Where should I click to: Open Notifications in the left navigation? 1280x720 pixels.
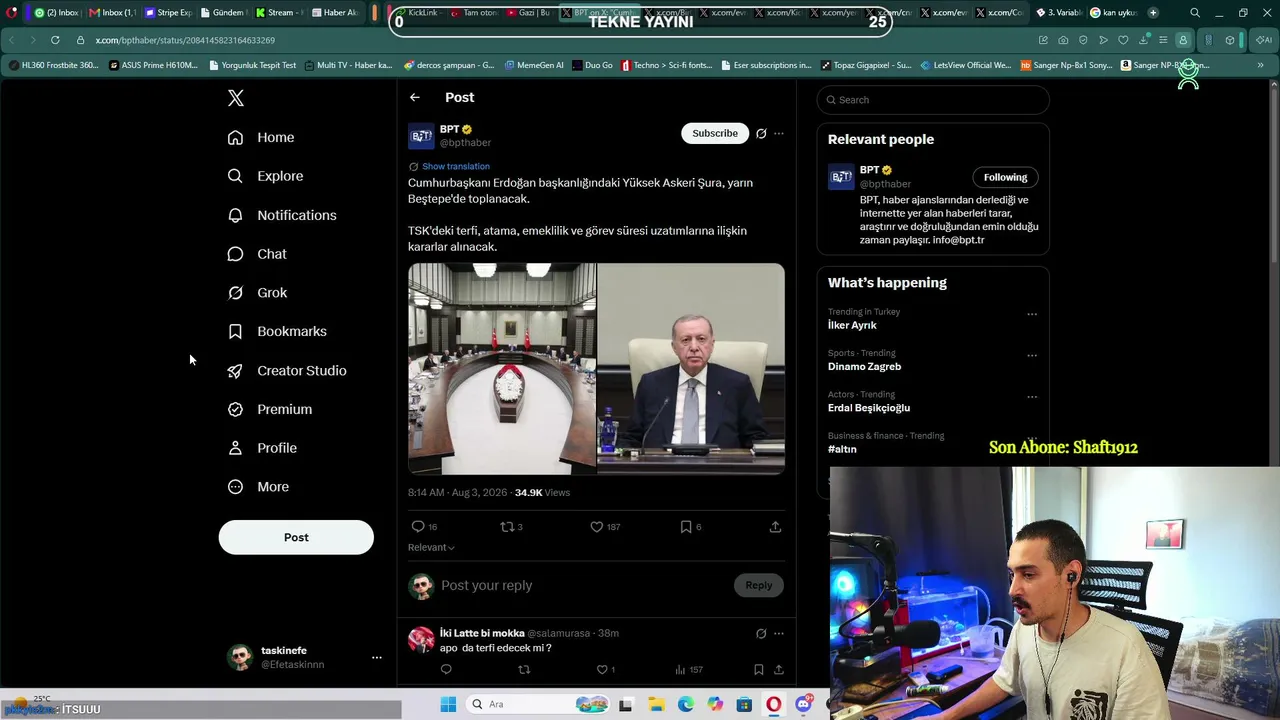coord(282,215)
